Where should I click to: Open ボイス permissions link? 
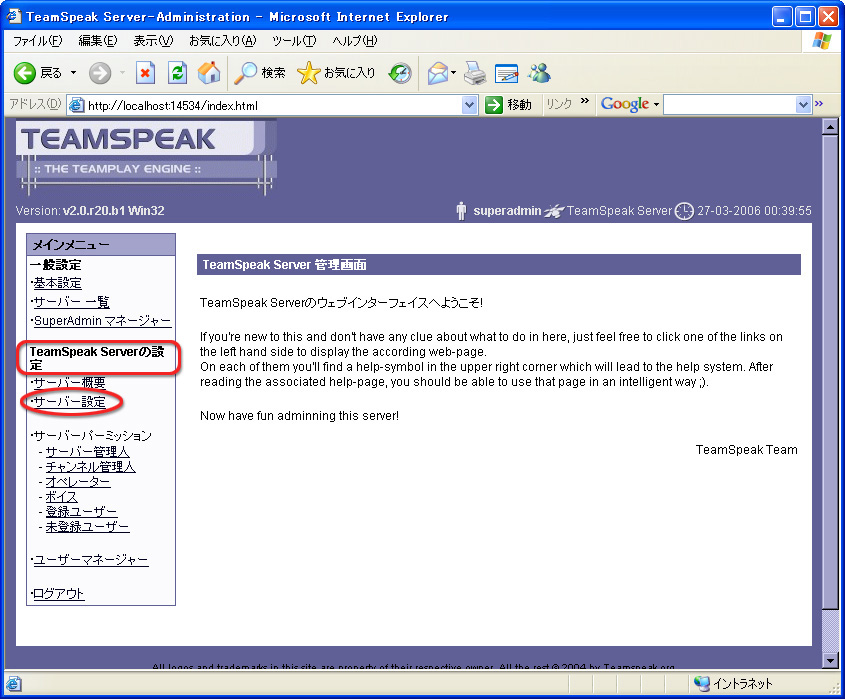point(61,497)
